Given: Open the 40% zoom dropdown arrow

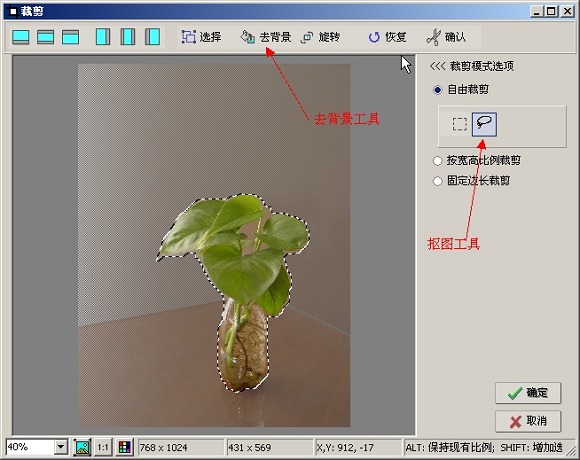Looking at the screenshot, I should (61, 447).
